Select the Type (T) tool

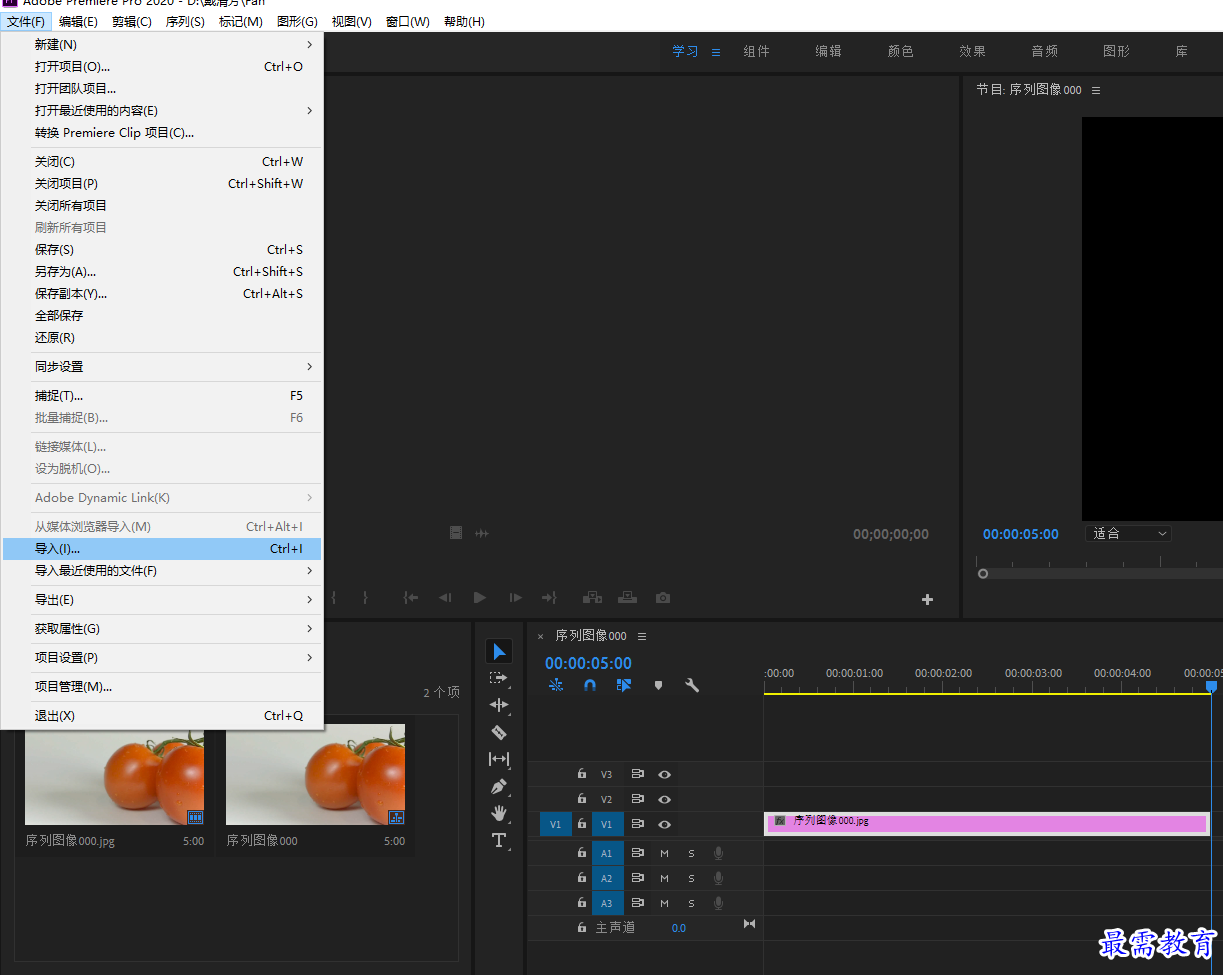pyautogui.click(x=499, y=840)
